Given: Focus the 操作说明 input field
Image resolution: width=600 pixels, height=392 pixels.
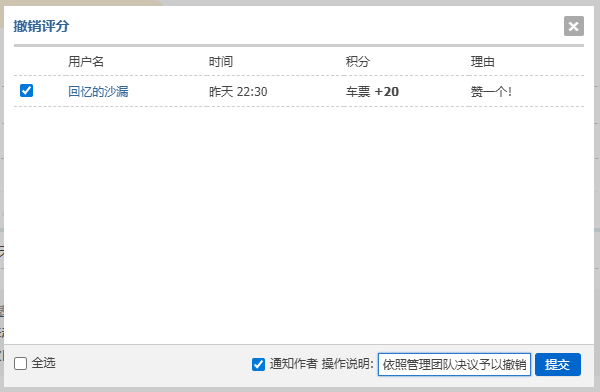Looking at the screenshot, I should click(454, 364).
